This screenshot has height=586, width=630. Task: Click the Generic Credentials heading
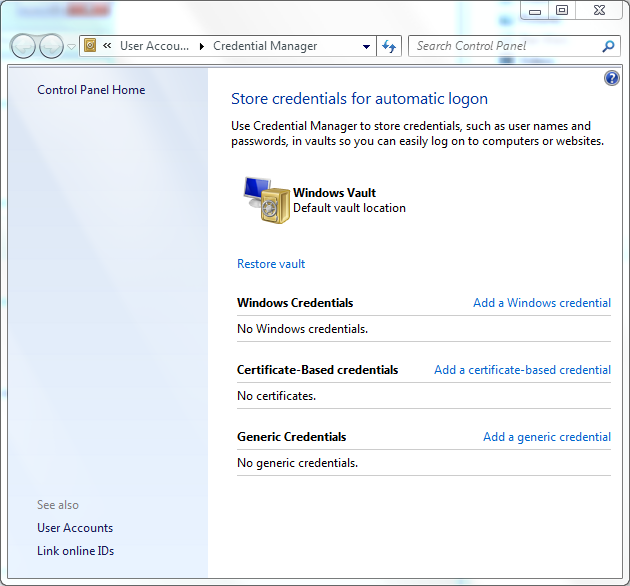pyautogui.click(x=291, y=437)
